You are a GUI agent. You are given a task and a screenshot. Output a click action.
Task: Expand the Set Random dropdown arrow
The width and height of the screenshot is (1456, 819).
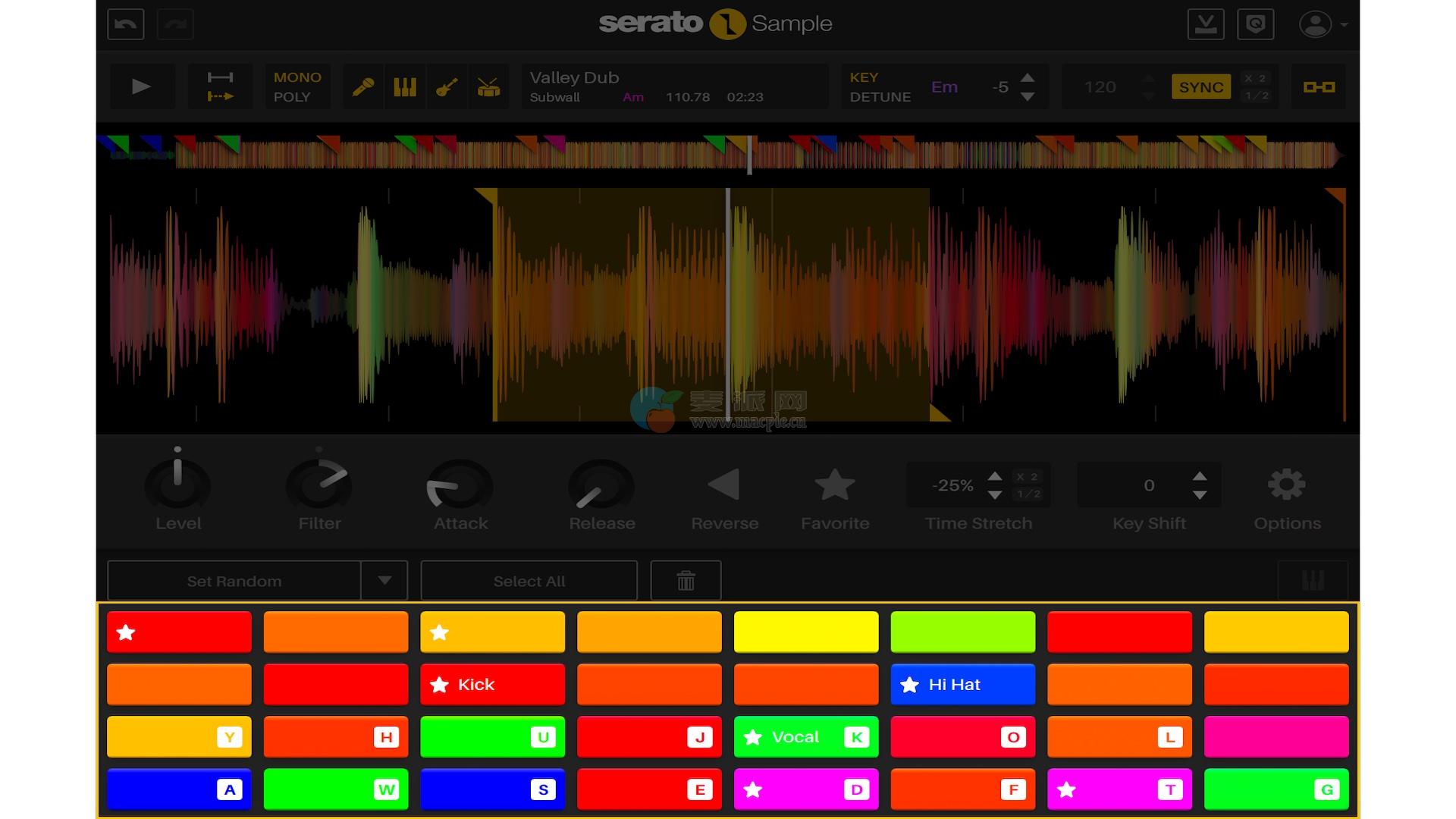tap(384, 581)
